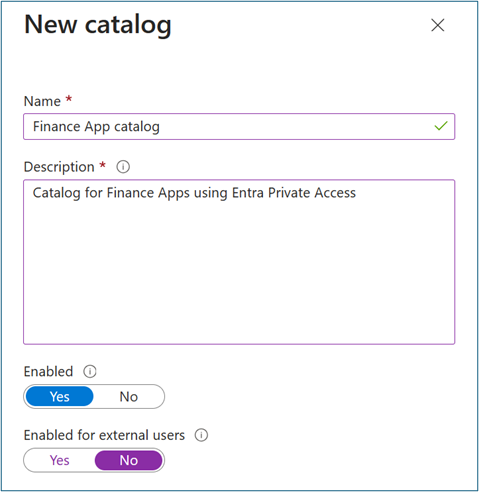Click the Description field label
This screenshot has height=492, width=479.
coord(59,167)
